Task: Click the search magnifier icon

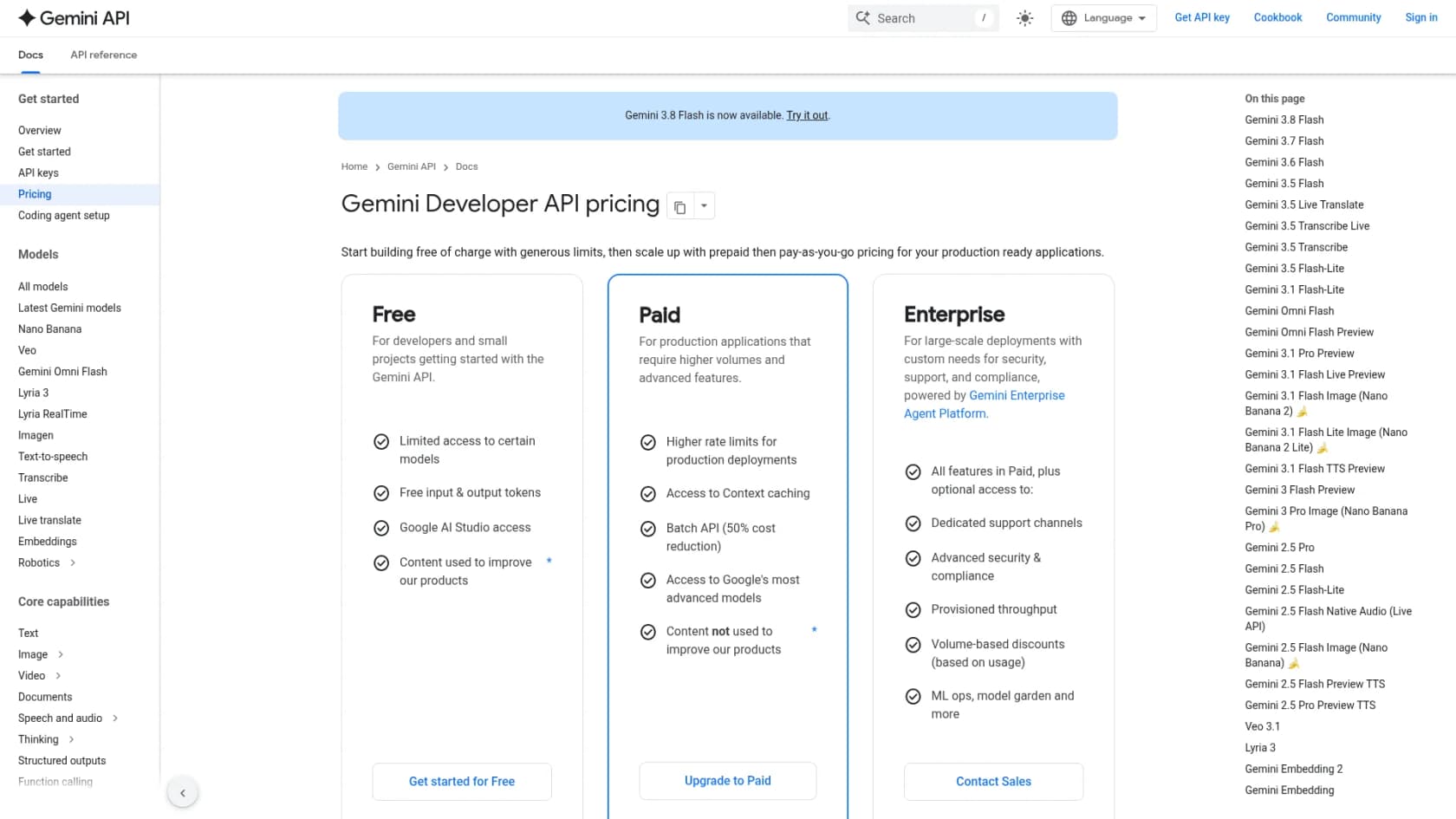Action: tap(862, 18)
